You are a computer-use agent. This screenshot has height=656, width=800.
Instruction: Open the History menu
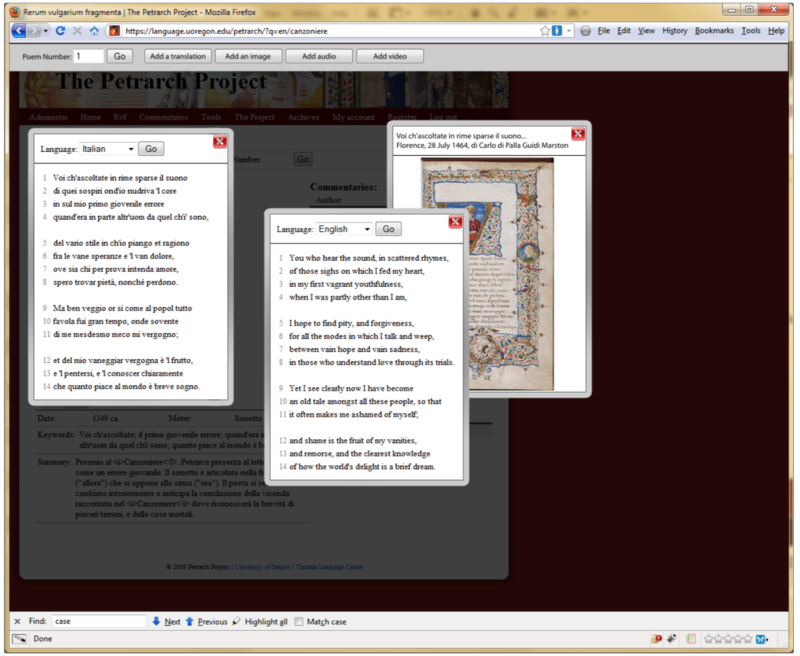tap(674, 31)
